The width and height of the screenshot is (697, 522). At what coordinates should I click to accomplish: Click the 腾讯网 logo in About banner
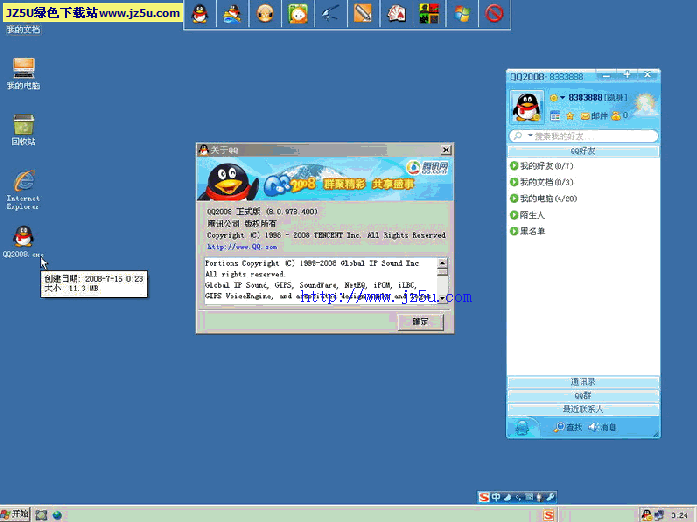427,168
